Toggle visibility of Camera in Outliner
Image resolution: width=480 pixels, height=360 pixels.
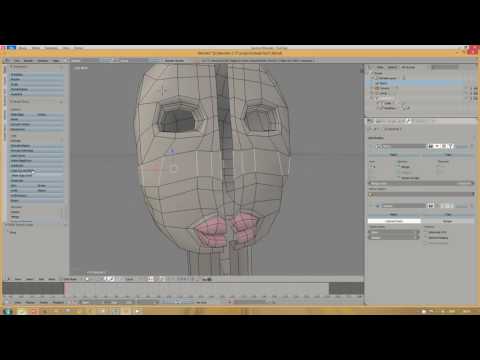point(467,88)
